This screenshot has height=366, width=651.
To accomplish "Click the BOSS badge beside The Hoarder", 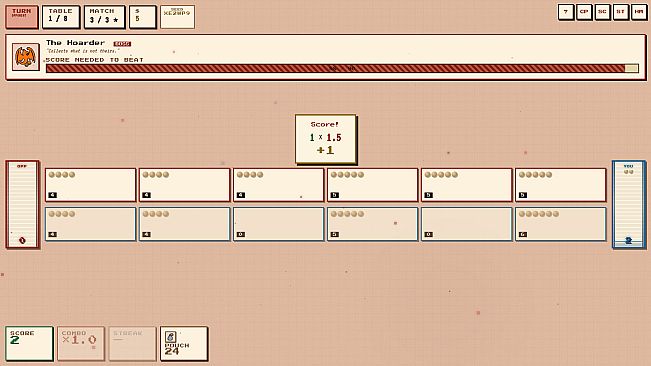I will coord(122,44).
